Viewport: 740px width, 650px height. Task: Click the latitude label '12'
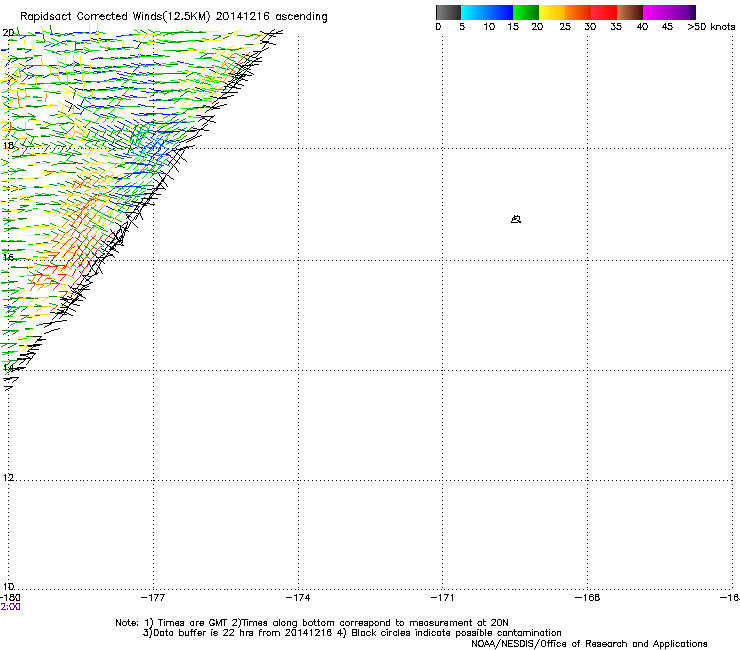coord(8,477)
